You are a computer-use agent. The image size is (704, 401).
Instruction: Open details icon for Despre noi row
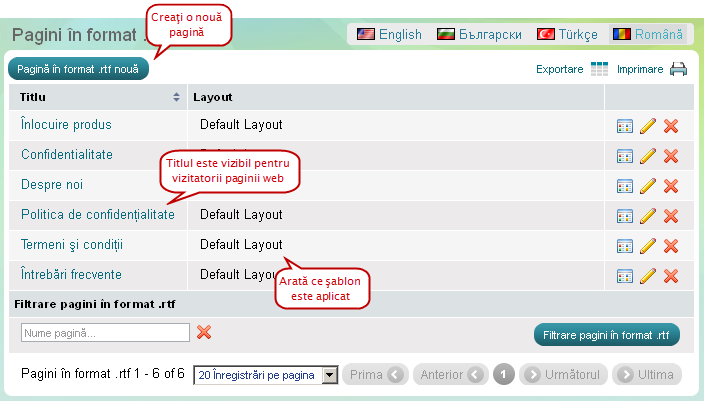click(x=625, y=186)
